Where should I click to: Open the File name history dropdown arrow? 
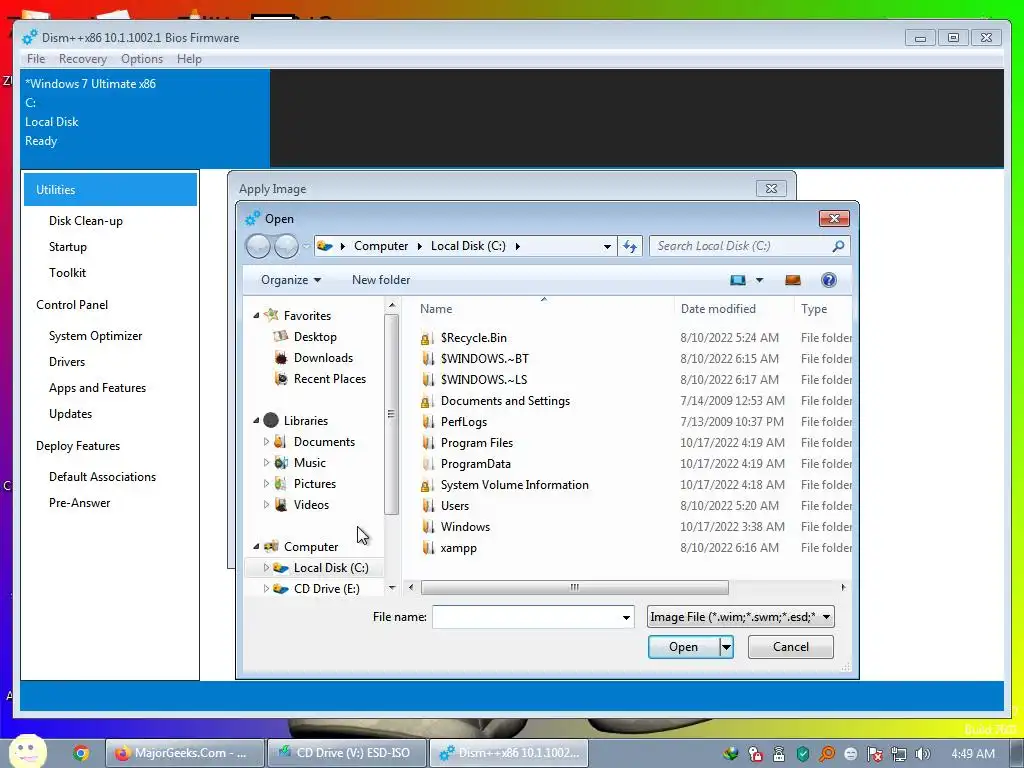click(x=626, y=617)
